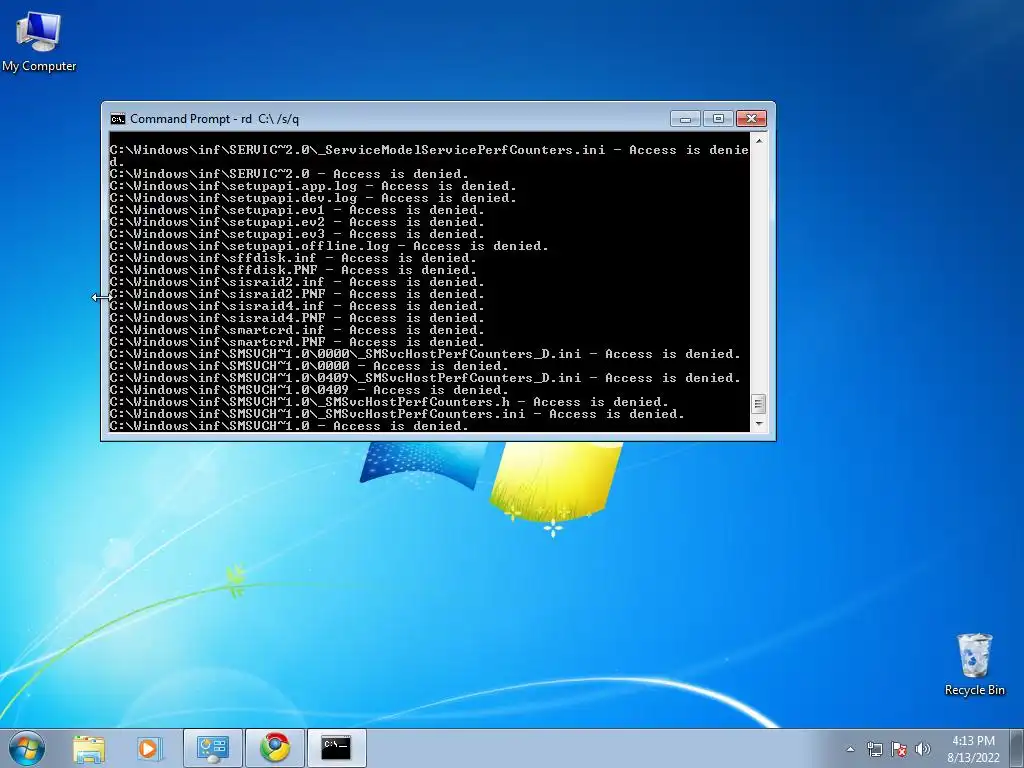The image size is (1024, 768).
Task: Click the scroll down arrow in Command Prompt
Action: (758, 424)
